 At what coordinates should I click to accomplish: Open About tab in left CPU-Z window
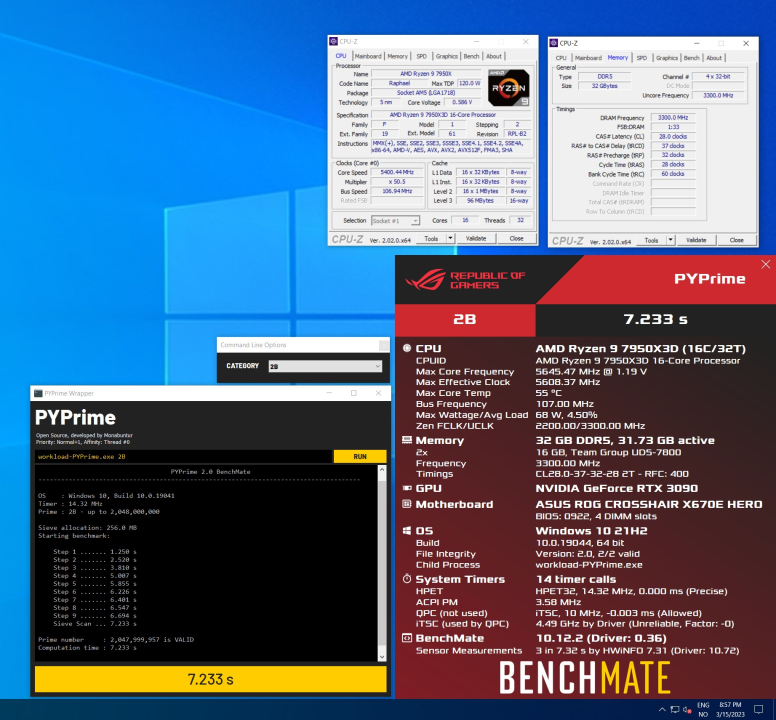click(x=493, y=56)
